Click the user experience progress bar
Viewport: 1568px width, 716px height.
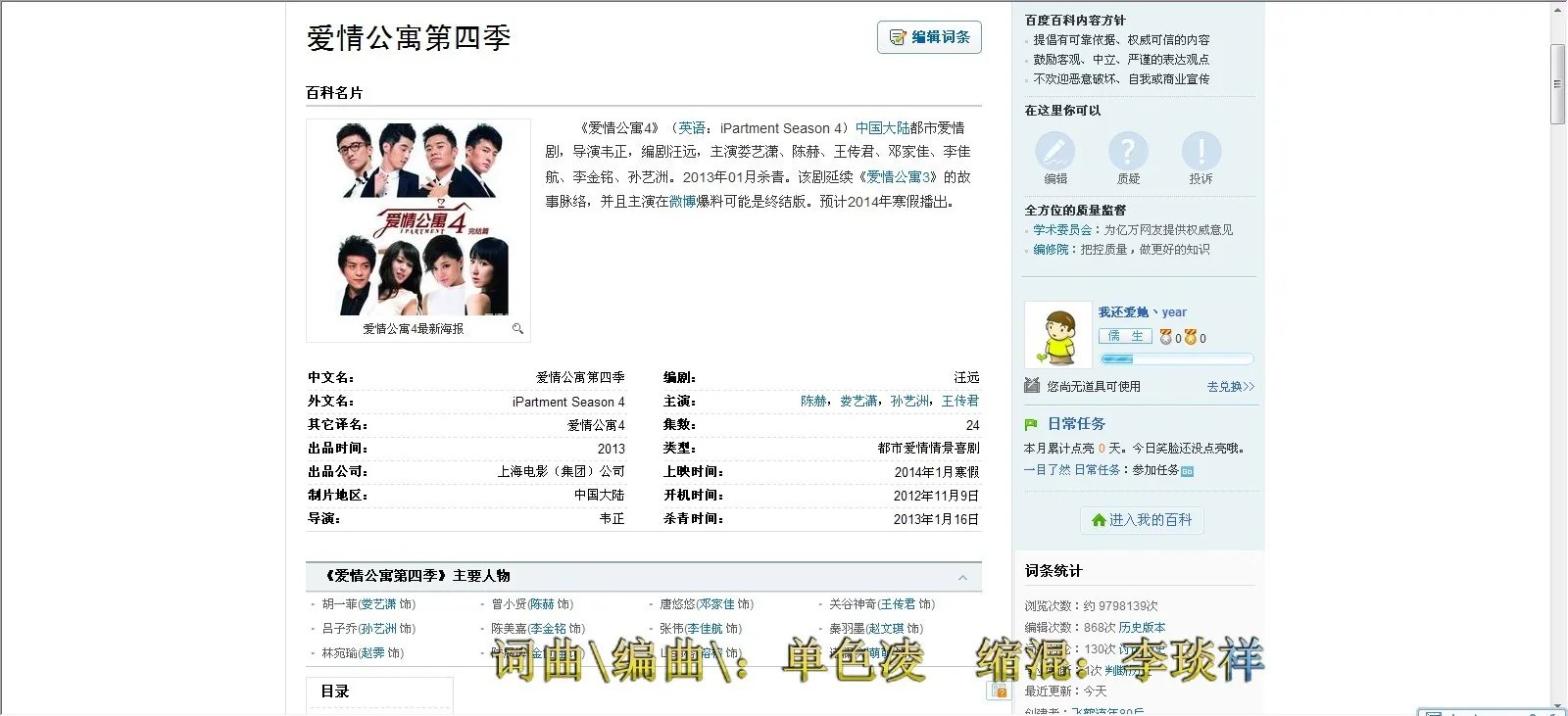1176,359
